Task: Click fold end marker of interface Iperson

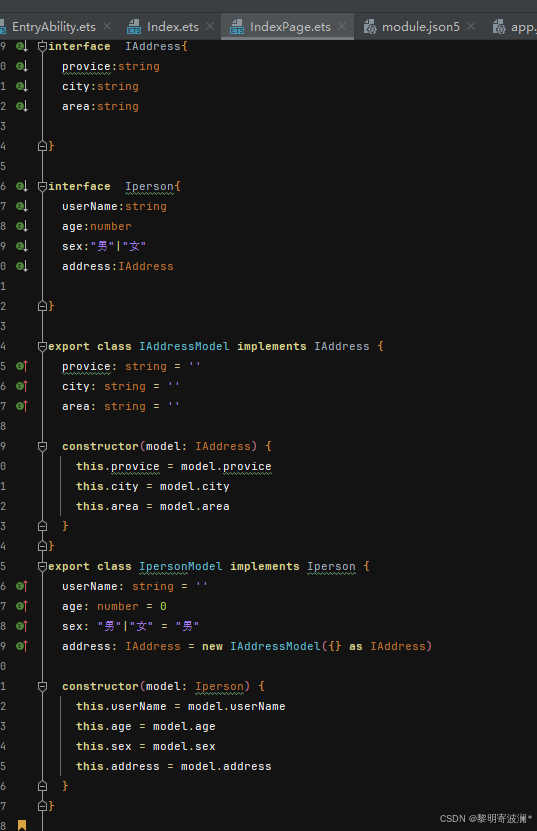Action: point(42,306)
